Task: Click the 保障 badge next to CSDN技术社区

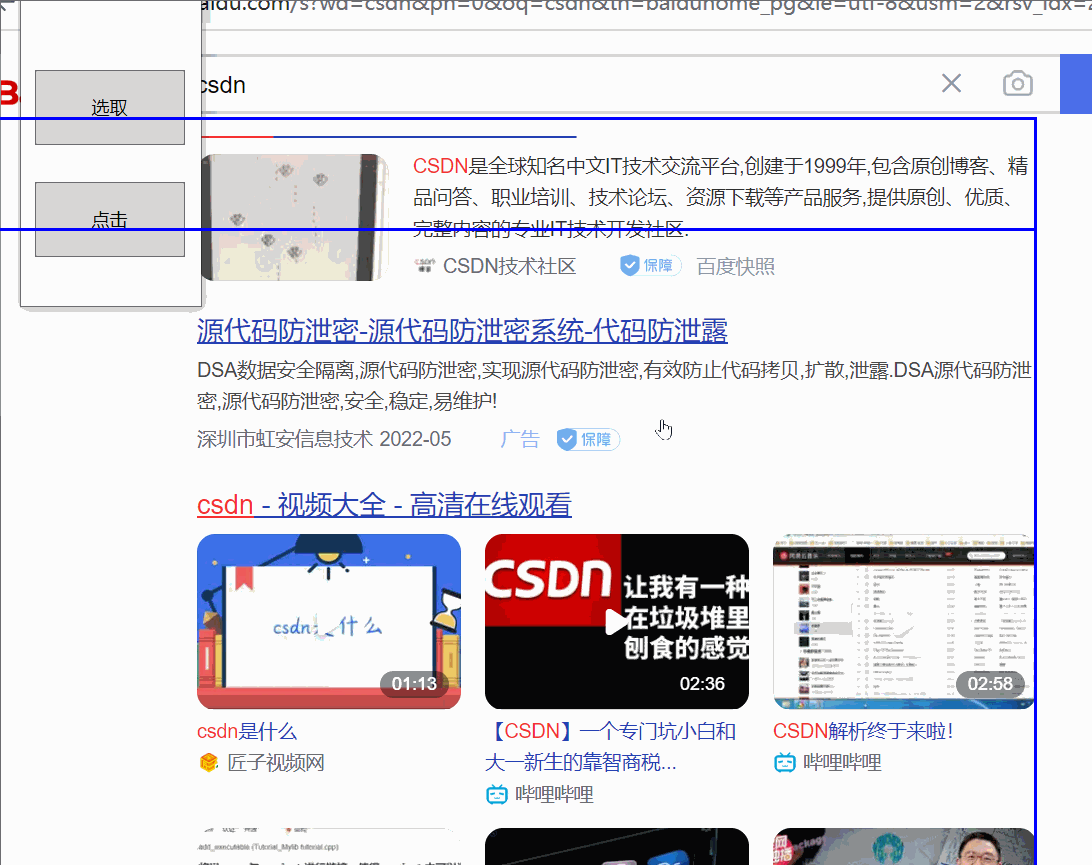Action: pos(650,265)
